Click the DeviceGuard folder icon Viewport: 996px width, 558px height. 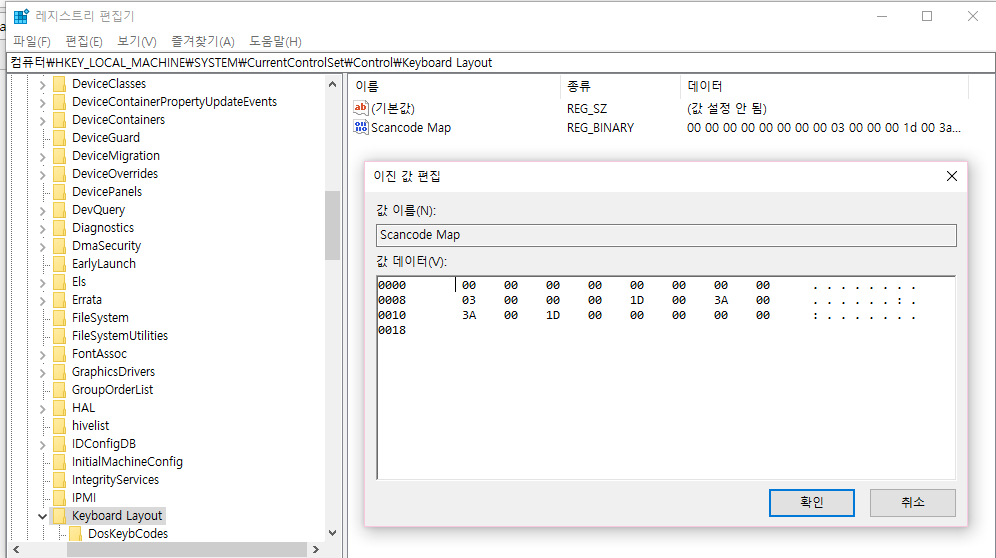click(x=60, y=137)
